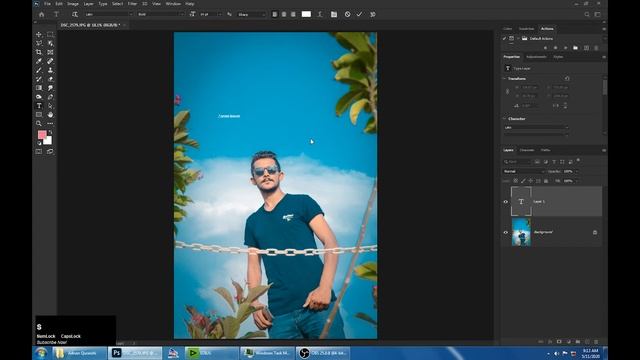Convert the text to 3D
The height and width of the screenshot is (360, 640).
click(x=372, y=14)
